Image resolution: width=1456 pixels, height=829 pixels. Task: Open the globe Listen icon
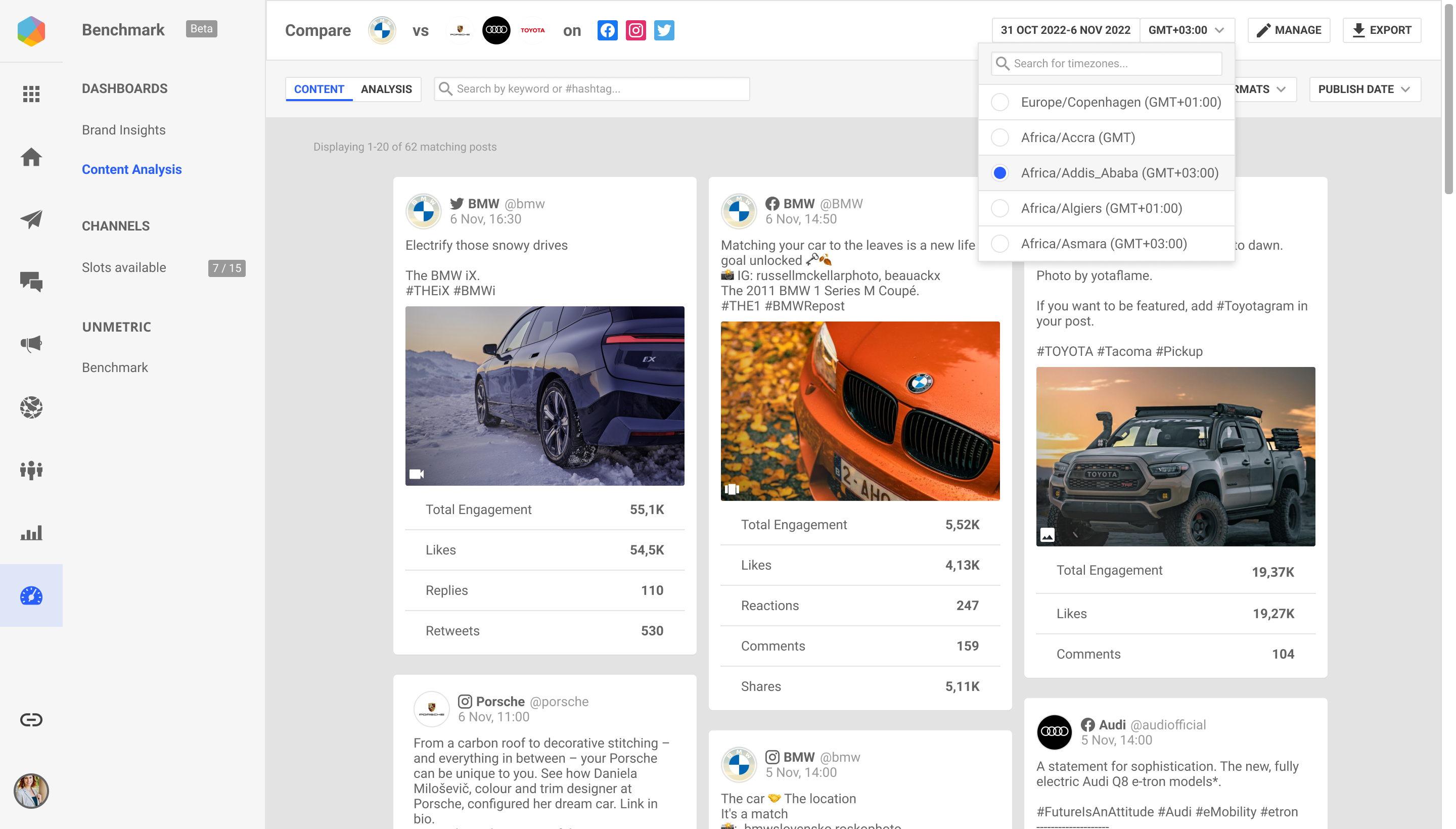(x=31, y=407)
